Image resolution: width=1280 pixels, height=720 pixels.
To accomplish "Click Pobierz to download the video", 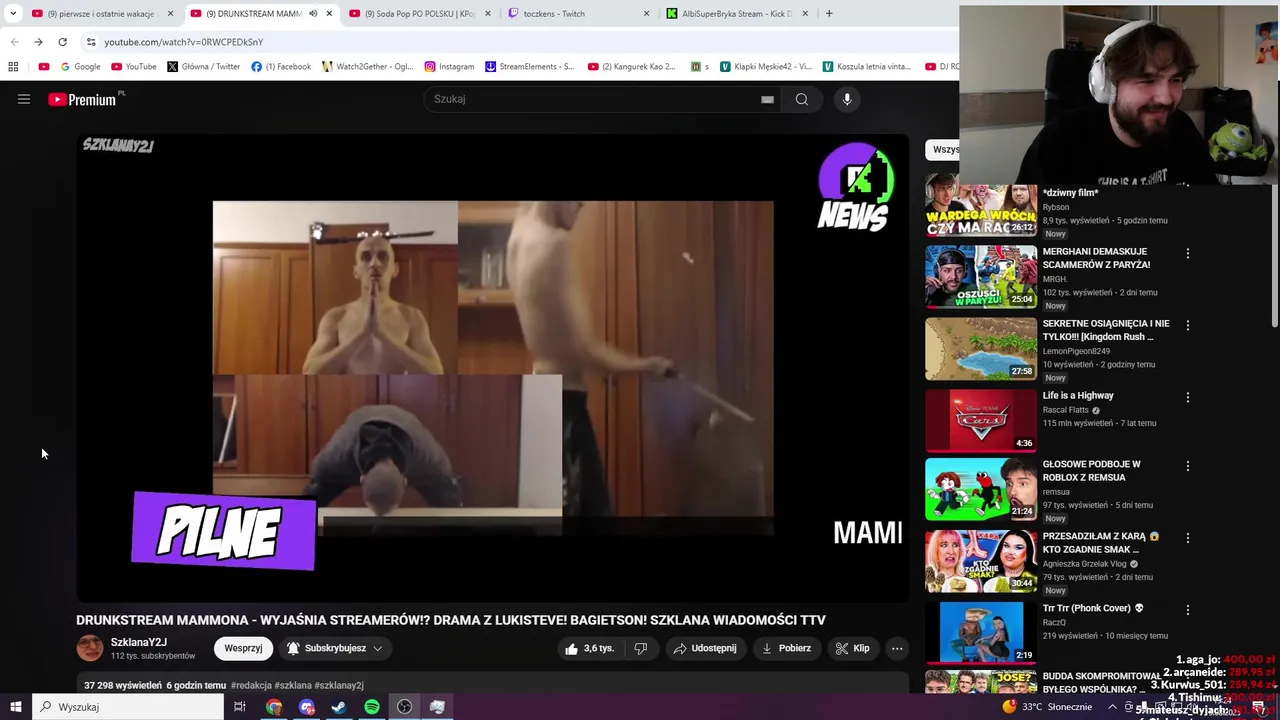I will click(786, 648).
